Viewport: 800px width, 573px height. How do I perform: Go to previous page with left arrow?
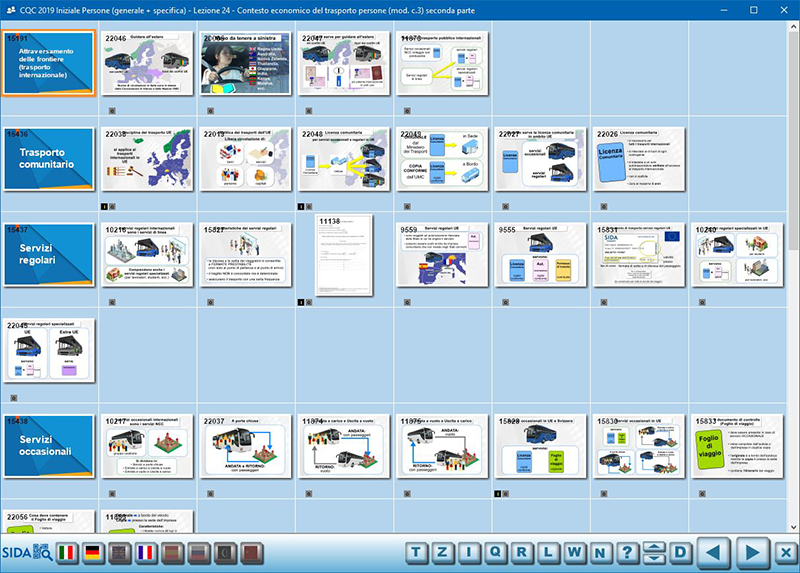[713, 552]
